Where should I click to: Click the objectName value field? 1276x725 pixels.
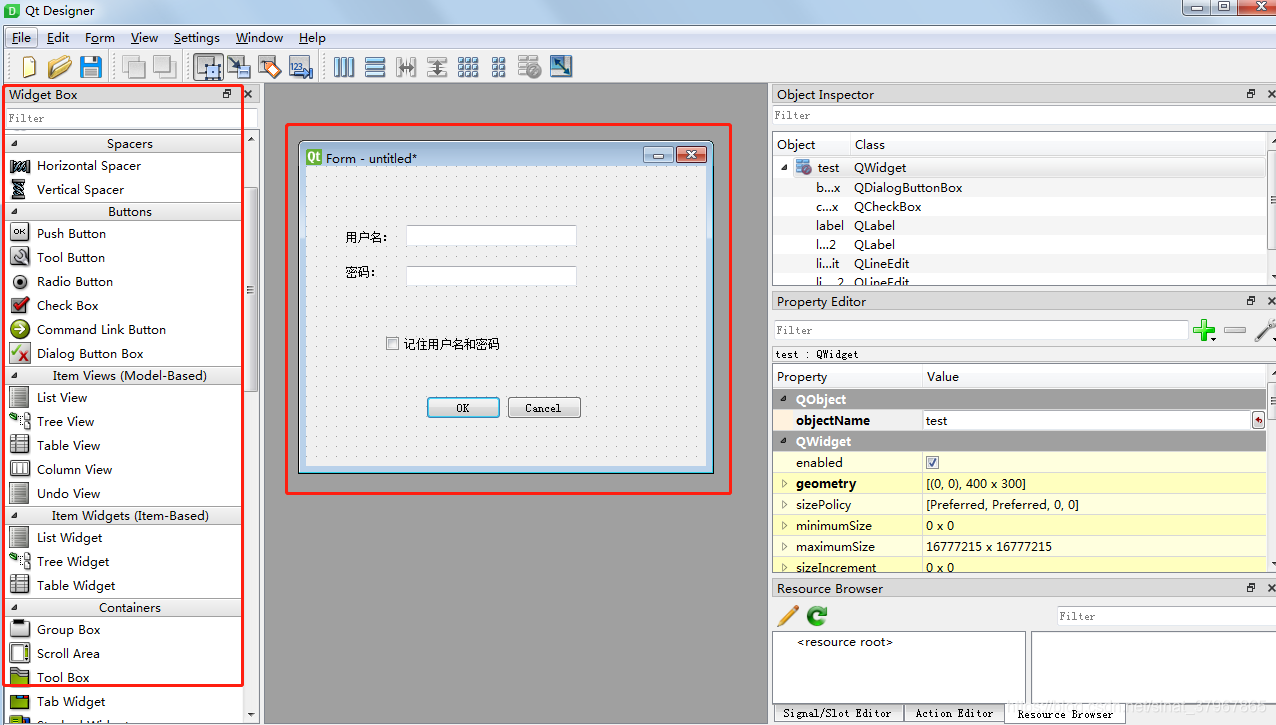(1087, 421)
